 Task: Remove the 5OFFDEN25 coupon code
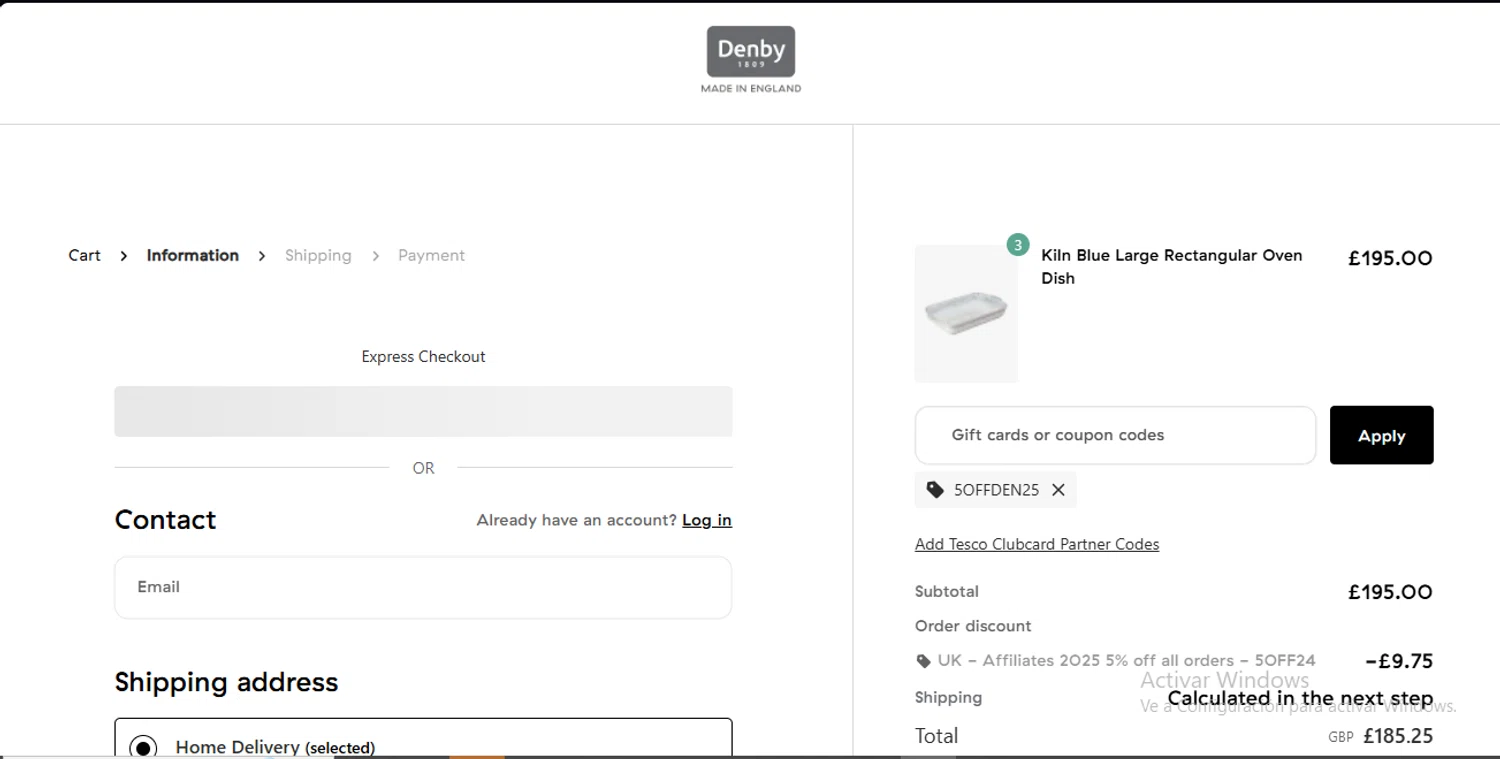click(1058, 490)
